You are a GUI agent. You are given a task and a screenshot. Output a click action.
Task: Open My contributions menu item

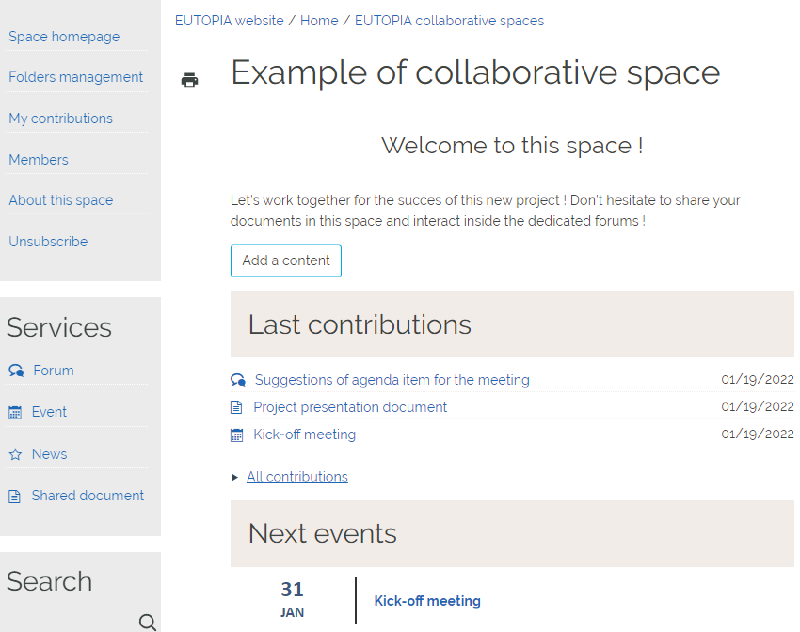coord(61,118)
